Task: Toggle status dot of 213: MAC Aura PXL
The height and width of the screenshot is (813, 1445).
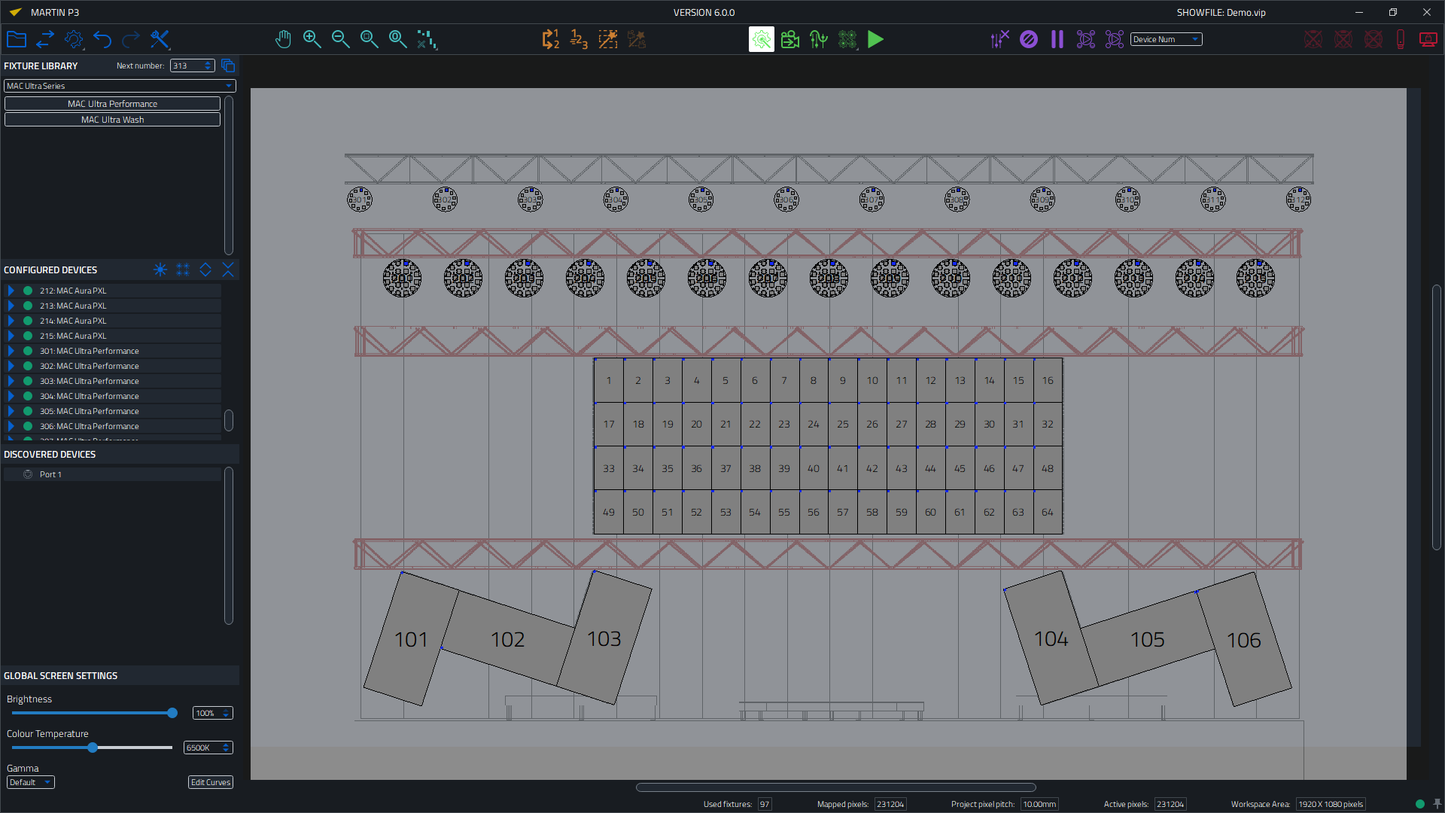Action: (28, 306)
